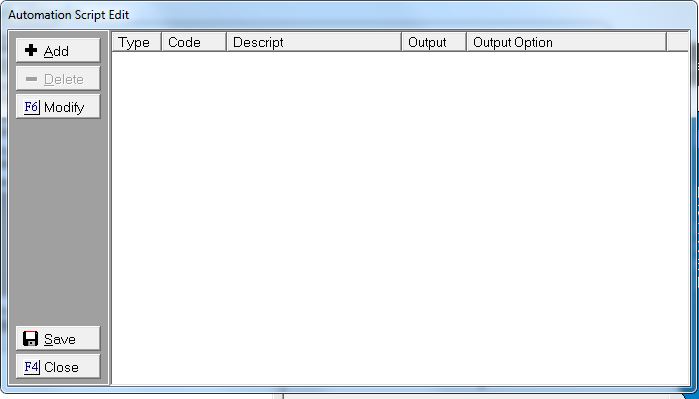Click the Output column header

pos(434,42)
